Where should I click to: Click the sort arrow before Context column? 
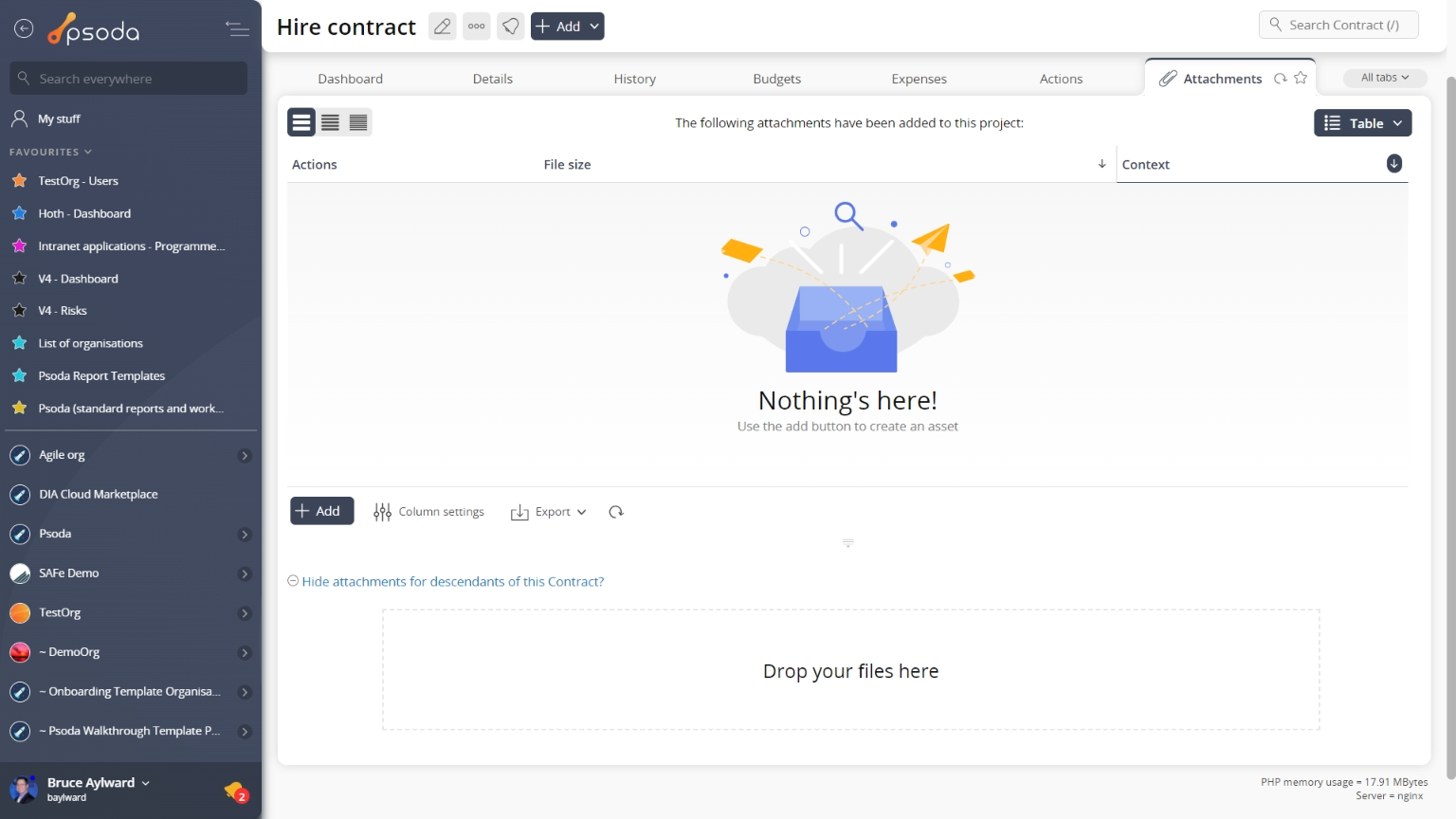pyautogui.click(x=1101, y=164)
